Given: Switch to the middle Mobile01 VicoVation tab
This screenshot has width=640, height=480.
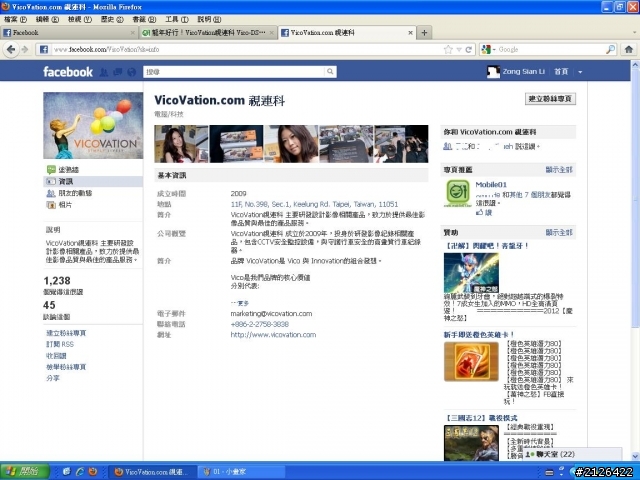Looking at the screenshot, I should pos(207,33).
